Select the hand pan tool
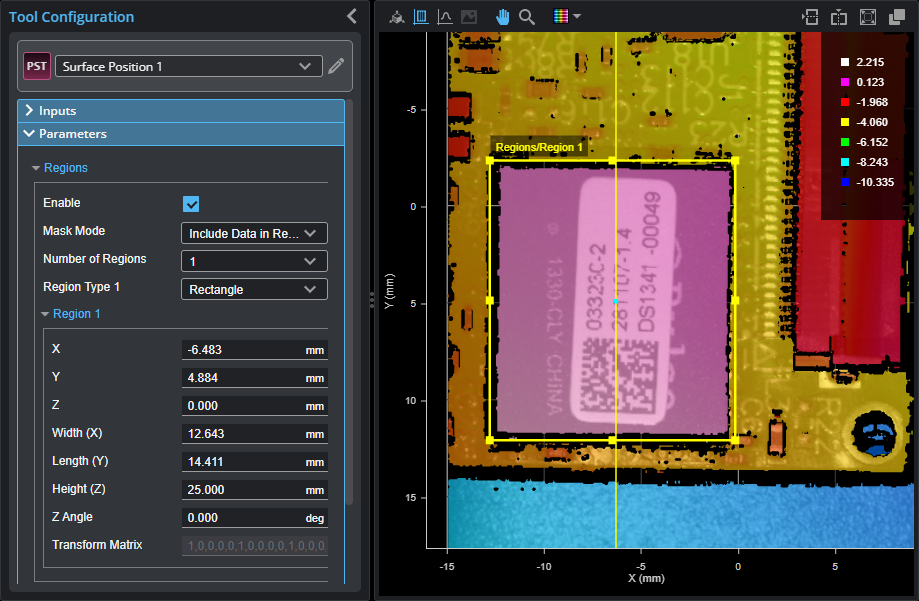 [503, 17]
